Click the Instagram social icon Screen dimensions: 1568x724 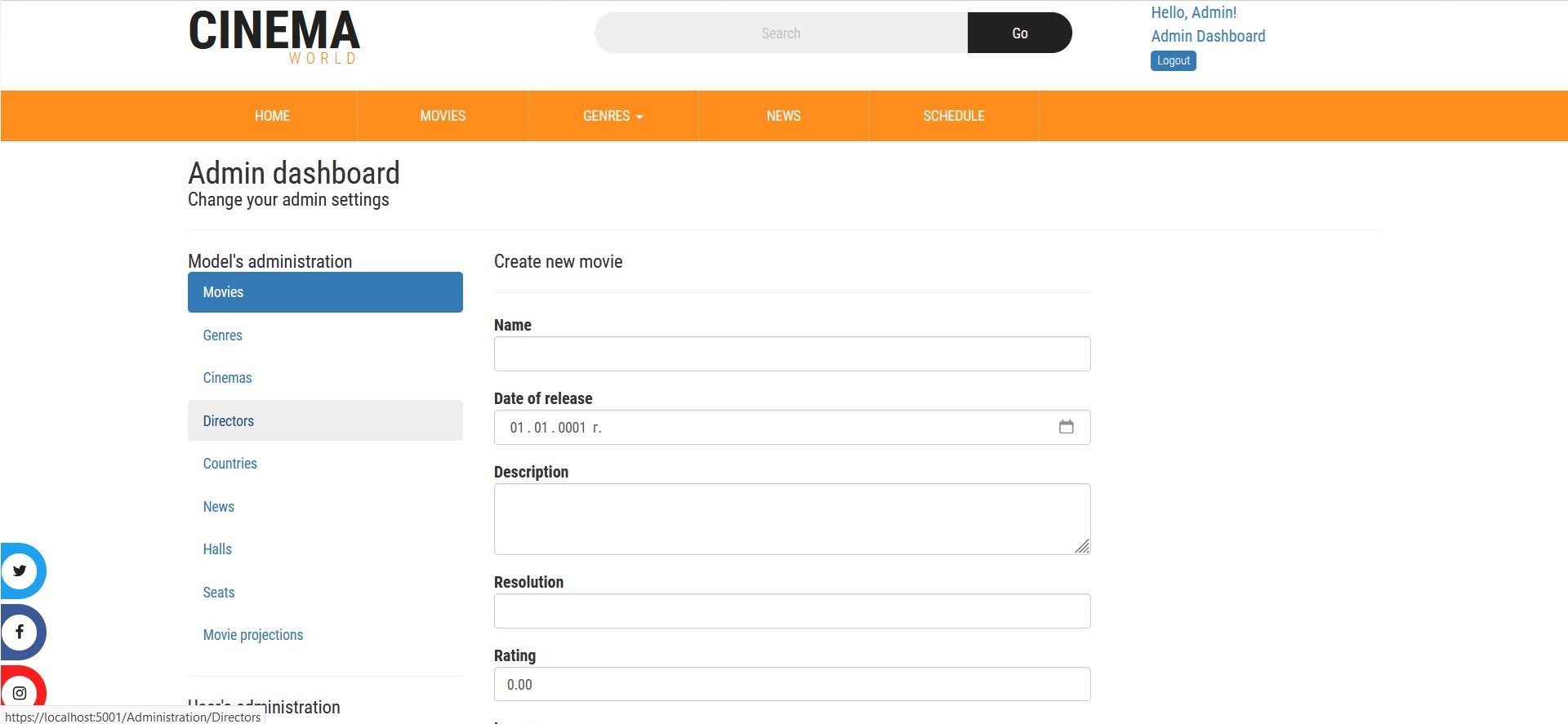coord(20,692)
